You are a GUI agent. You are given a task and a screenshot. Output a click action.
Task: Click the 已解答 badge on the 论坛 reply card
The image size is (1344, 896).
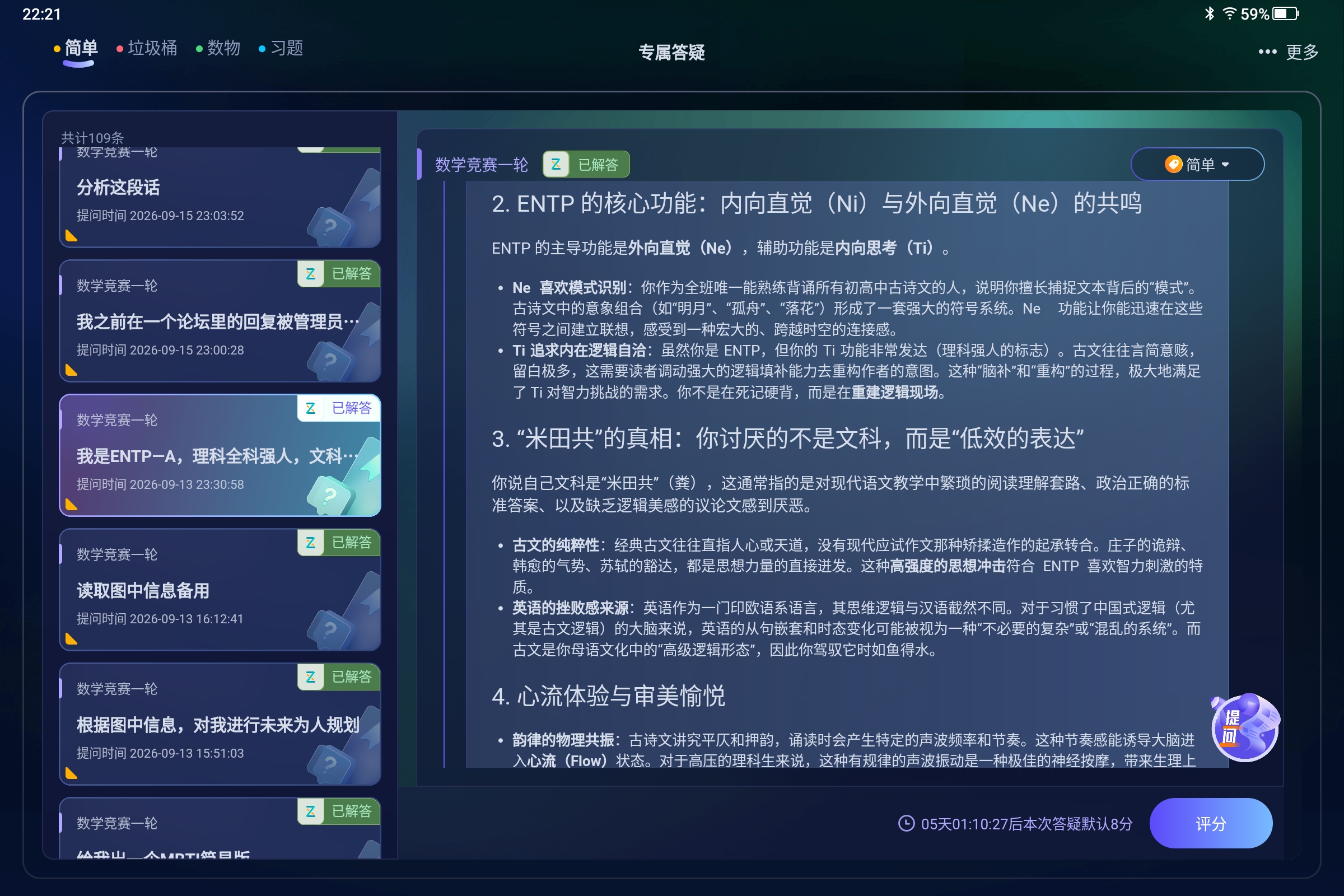[339, 274]
